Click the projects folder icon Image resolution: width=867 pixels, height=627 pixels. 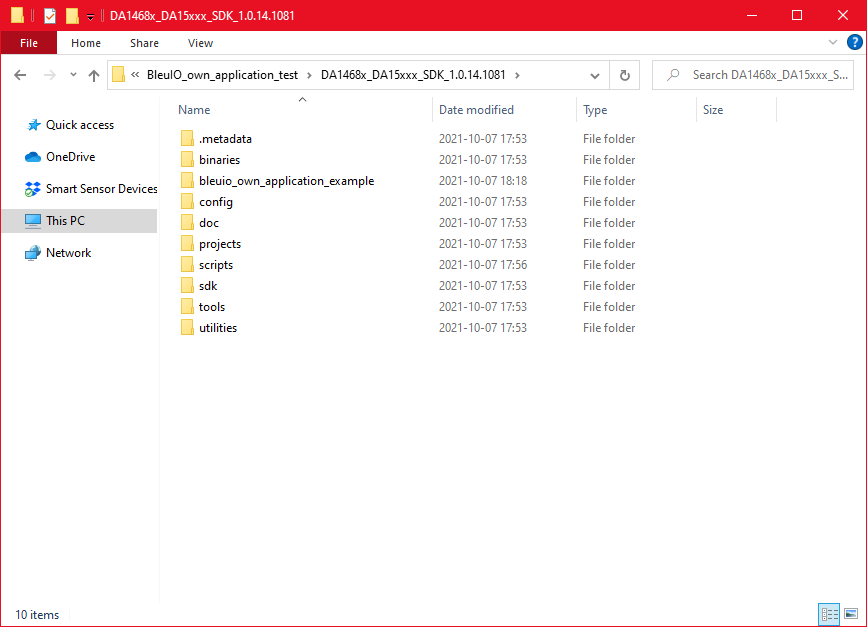[x=187, y=243]
